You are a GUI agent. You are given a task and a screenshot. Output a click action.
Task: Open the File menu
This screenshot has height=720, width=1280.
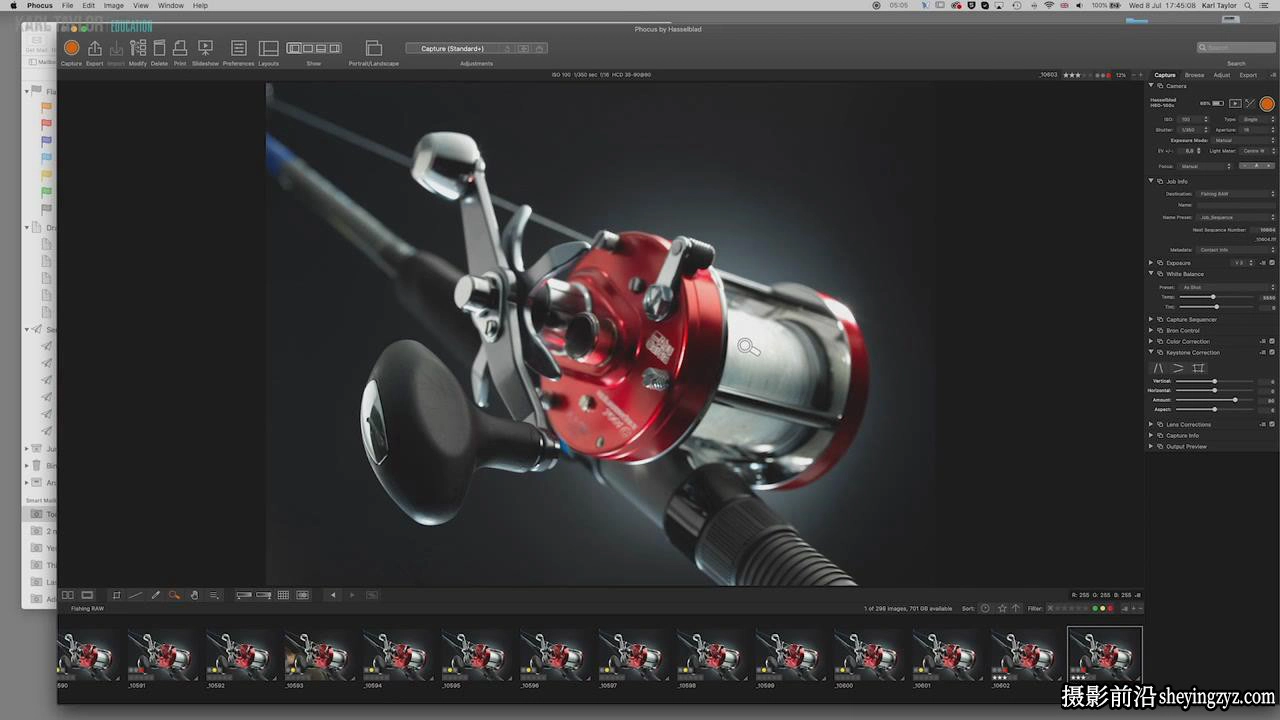(x=68, y=6)
